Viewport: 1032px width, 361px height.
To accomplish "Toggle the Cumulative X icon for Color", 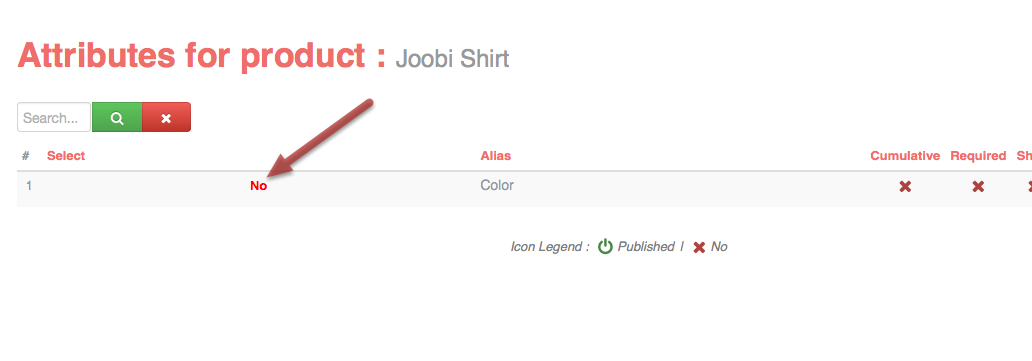I will pyautogui.click(x=905, y=186).
